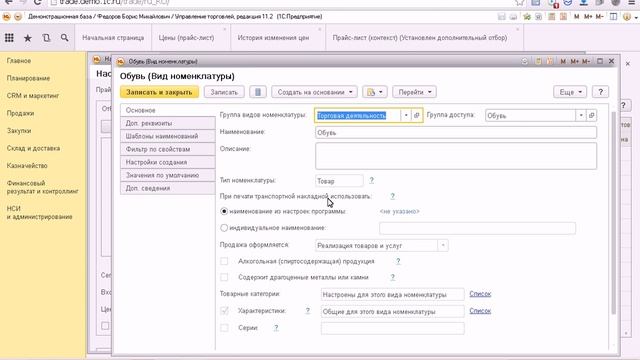Open the history icon in tools panel
This screenshot has height=360, width=640.
coord(46,38)
